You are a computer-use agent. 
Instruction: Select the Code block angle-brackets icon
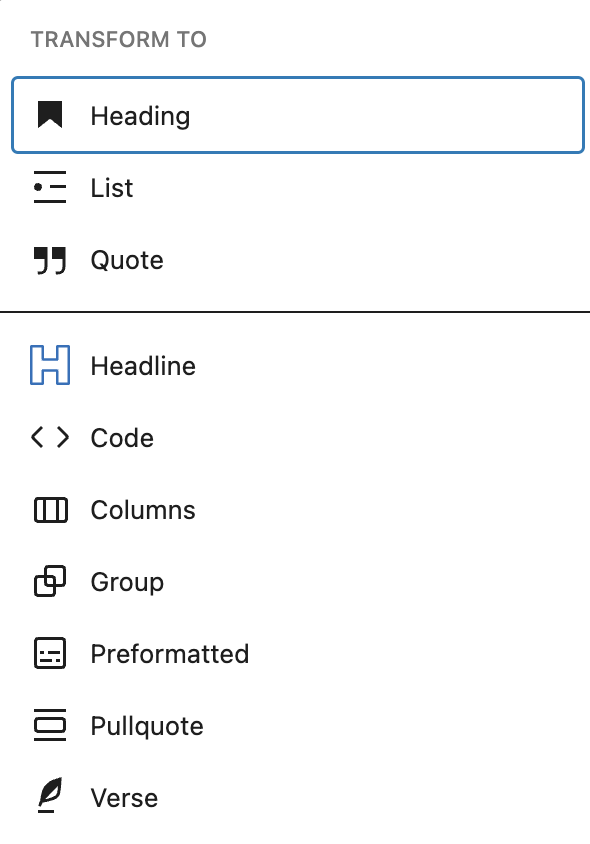[48, 437]
